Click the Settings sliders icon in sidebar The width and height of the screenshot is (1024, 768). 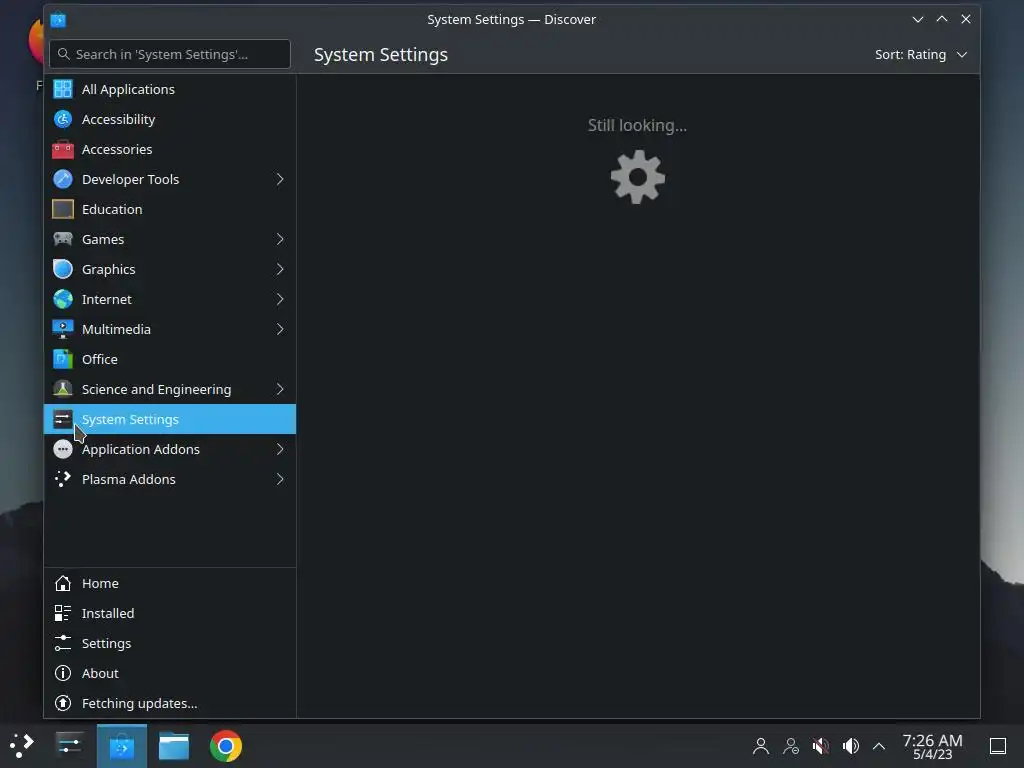pyautogui.click(x=63, y=643)
